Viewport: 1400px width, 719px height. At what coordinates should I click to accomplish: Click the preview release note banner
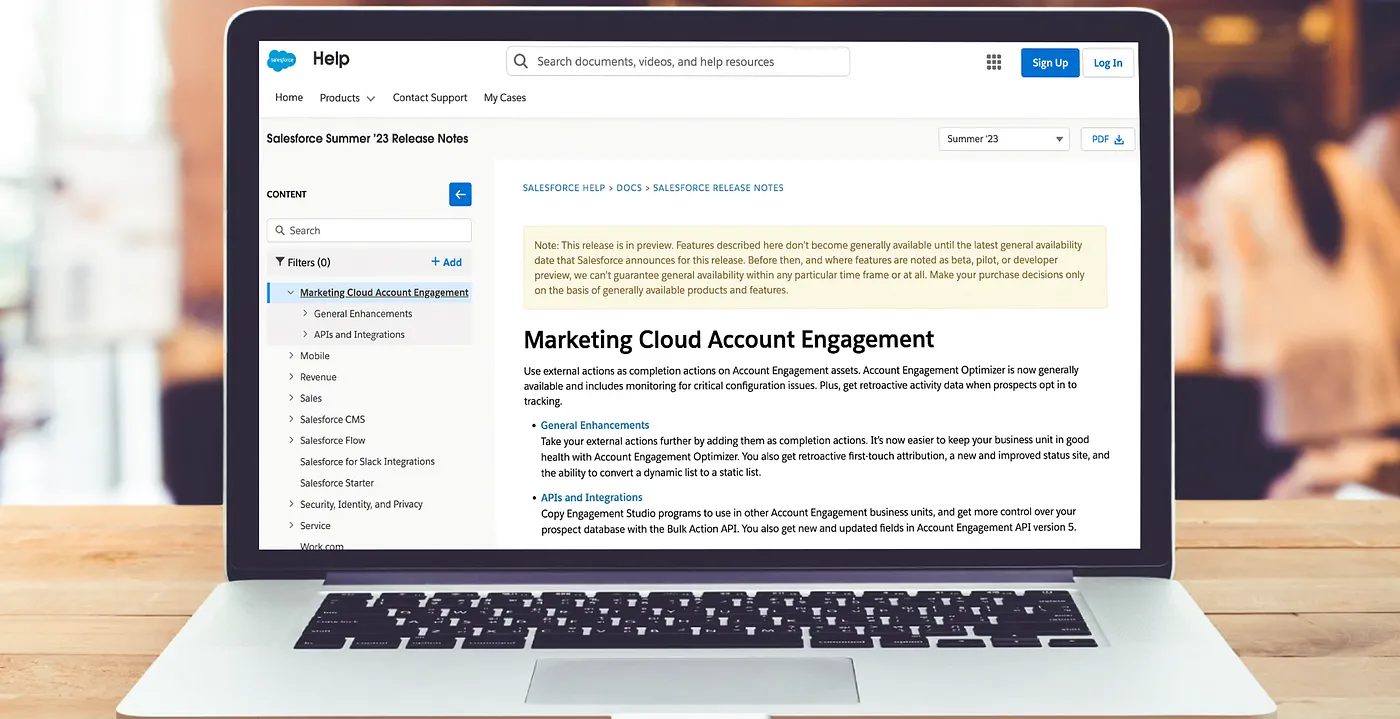click(815, 267)
